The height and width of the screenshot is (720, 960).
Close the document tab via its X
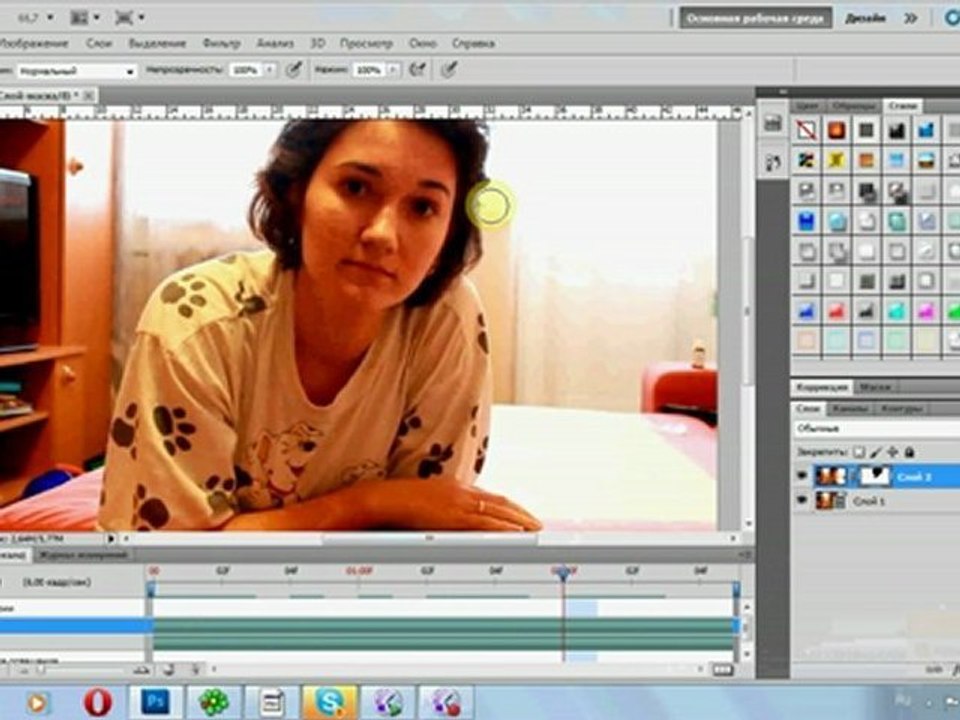[88, 96]
